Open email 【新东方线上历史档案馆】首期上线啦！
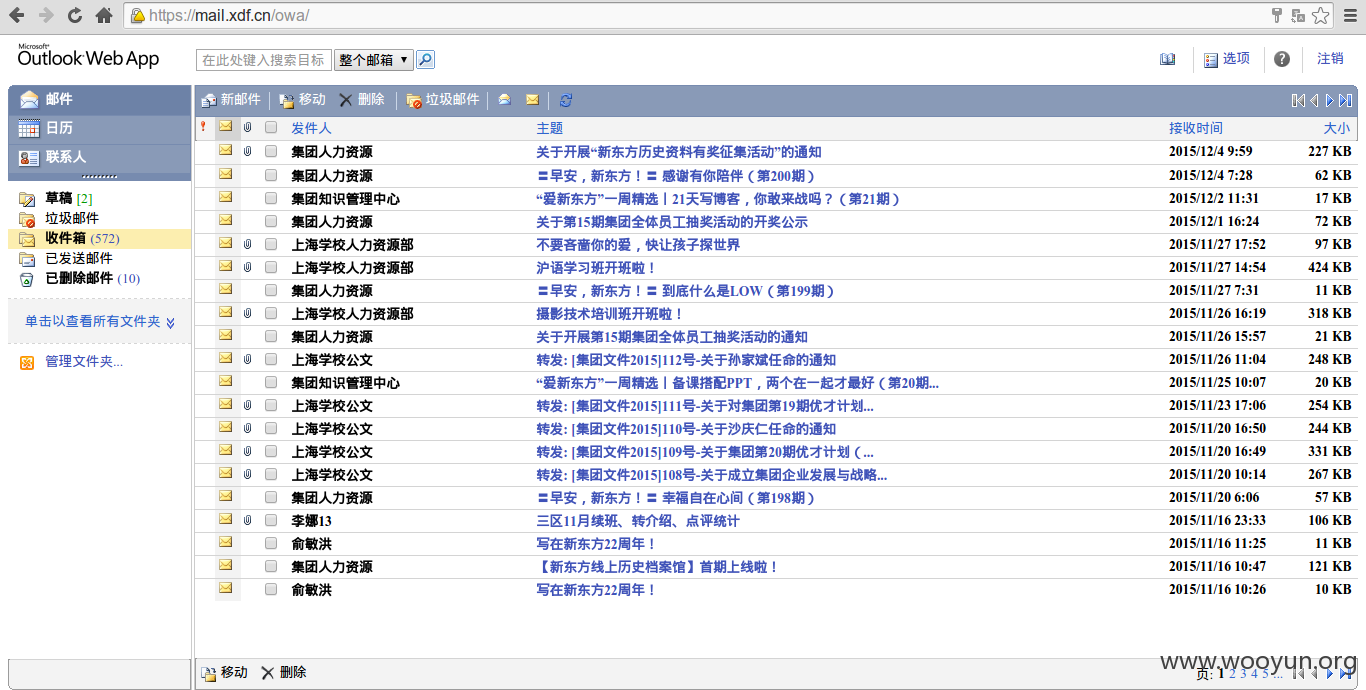This screenshot has width=1366, height=690. (x=658, y=566)
